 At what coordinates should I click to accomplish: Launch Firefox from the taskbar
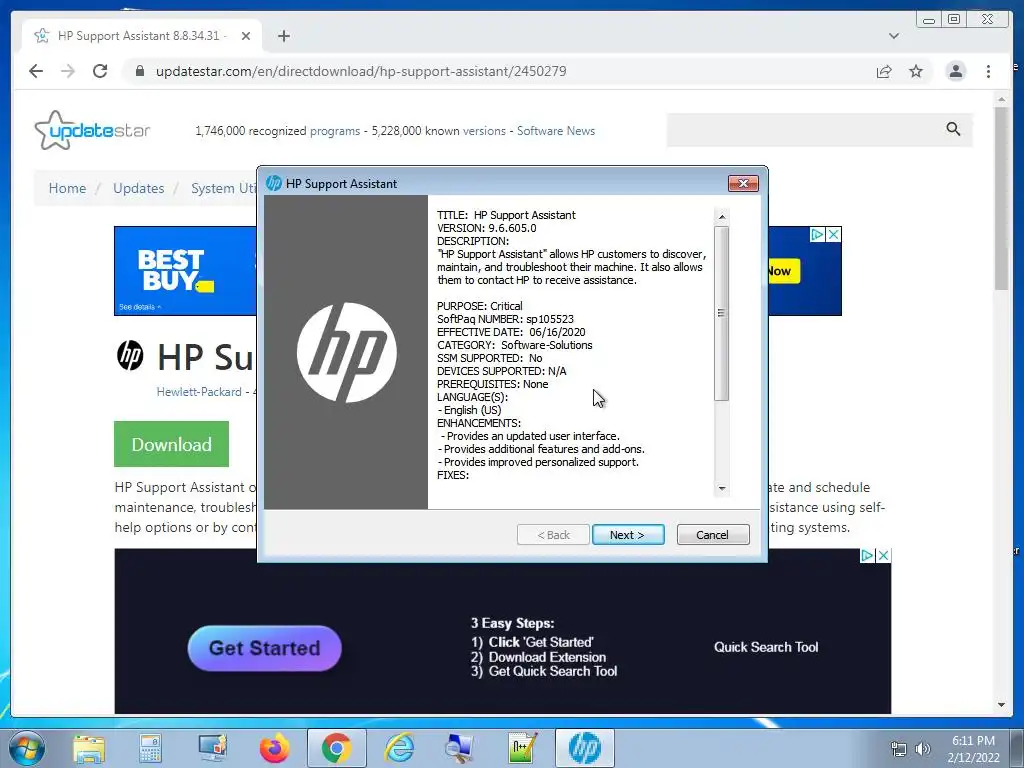[x=274, y=748]
